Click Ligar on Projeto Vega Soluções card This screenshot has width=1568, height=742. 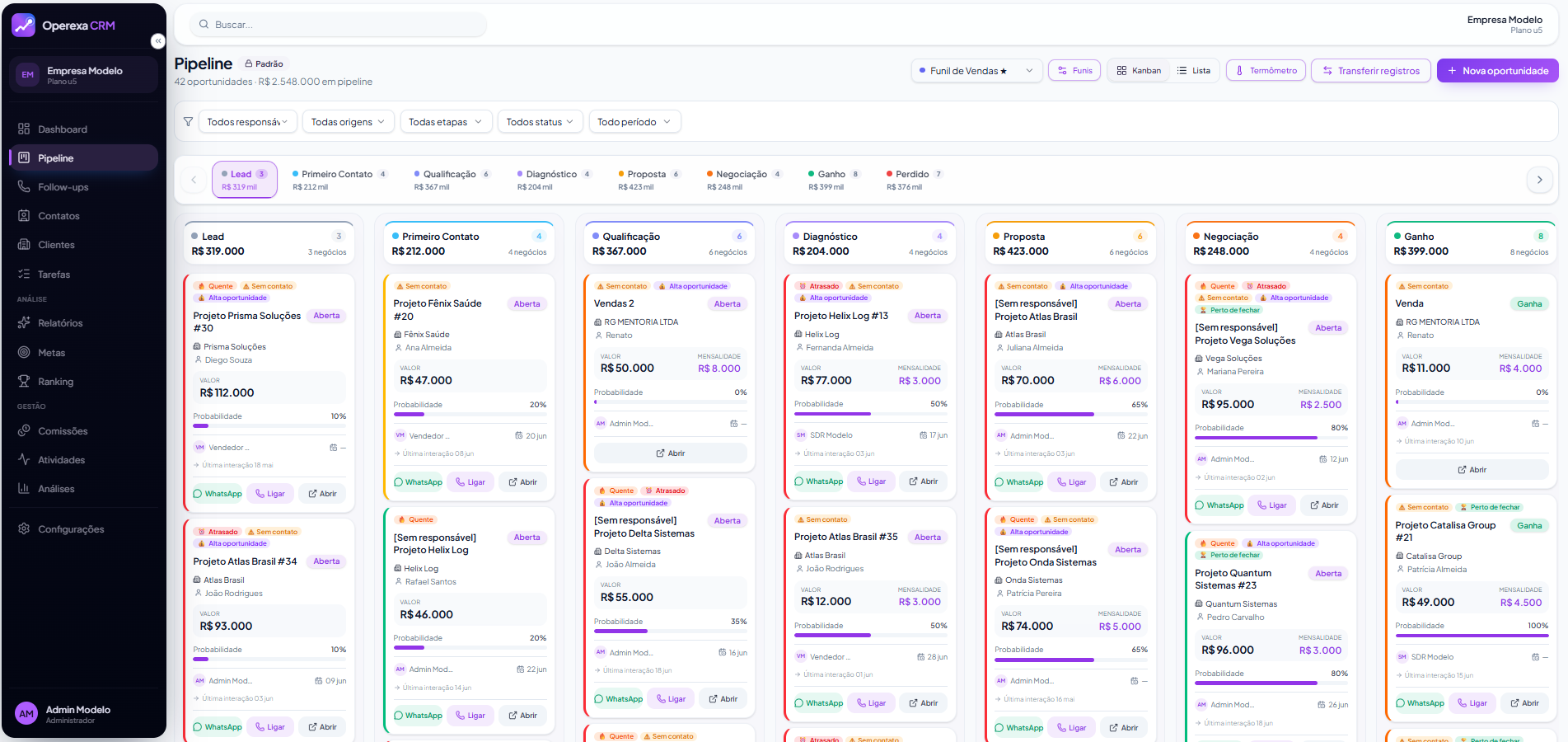[x=1272, y=505]
